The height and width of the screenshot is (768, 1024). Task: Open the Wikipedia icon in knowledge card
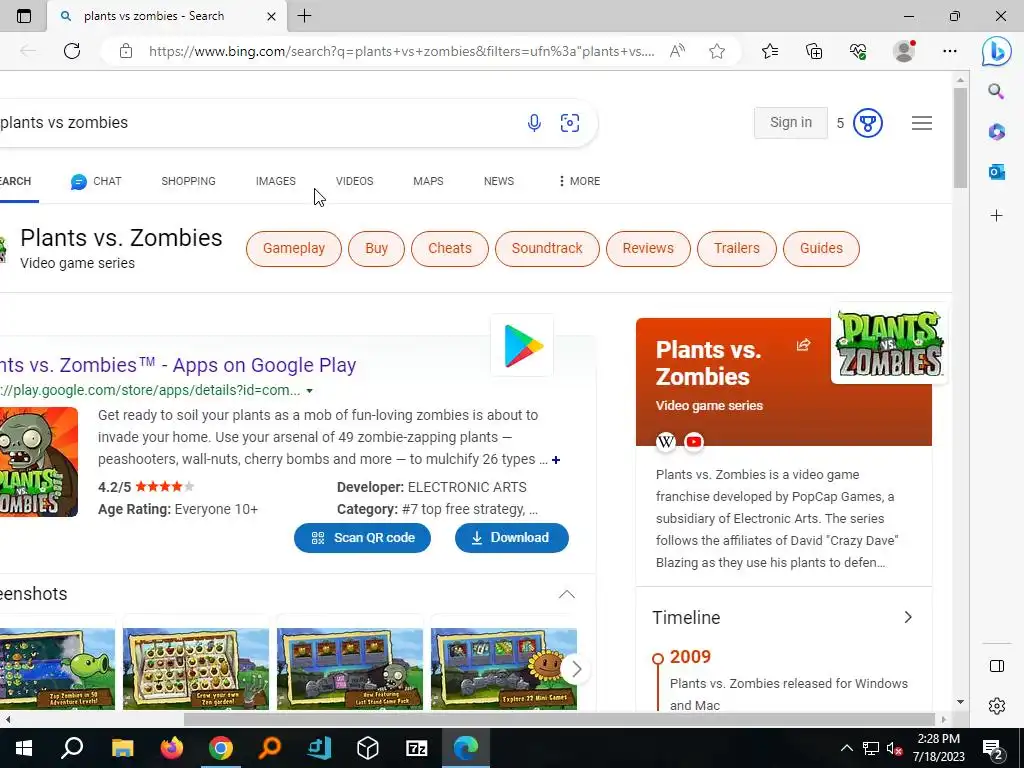point(665,442)
